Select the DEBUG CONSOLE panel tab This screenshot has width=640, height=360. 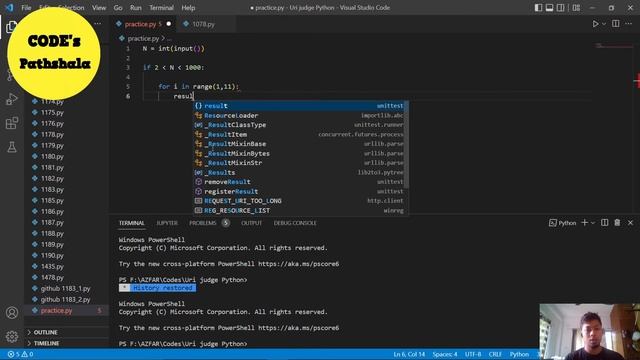[295, 223]
